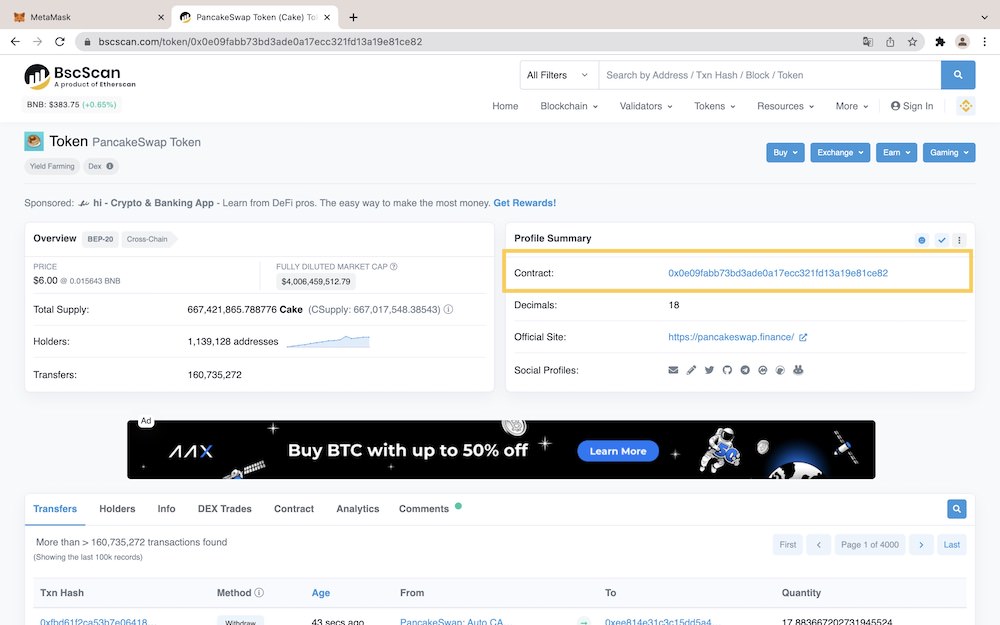
Task: Open the GitHub social profile icon
Action: click(x=727, y=370)
